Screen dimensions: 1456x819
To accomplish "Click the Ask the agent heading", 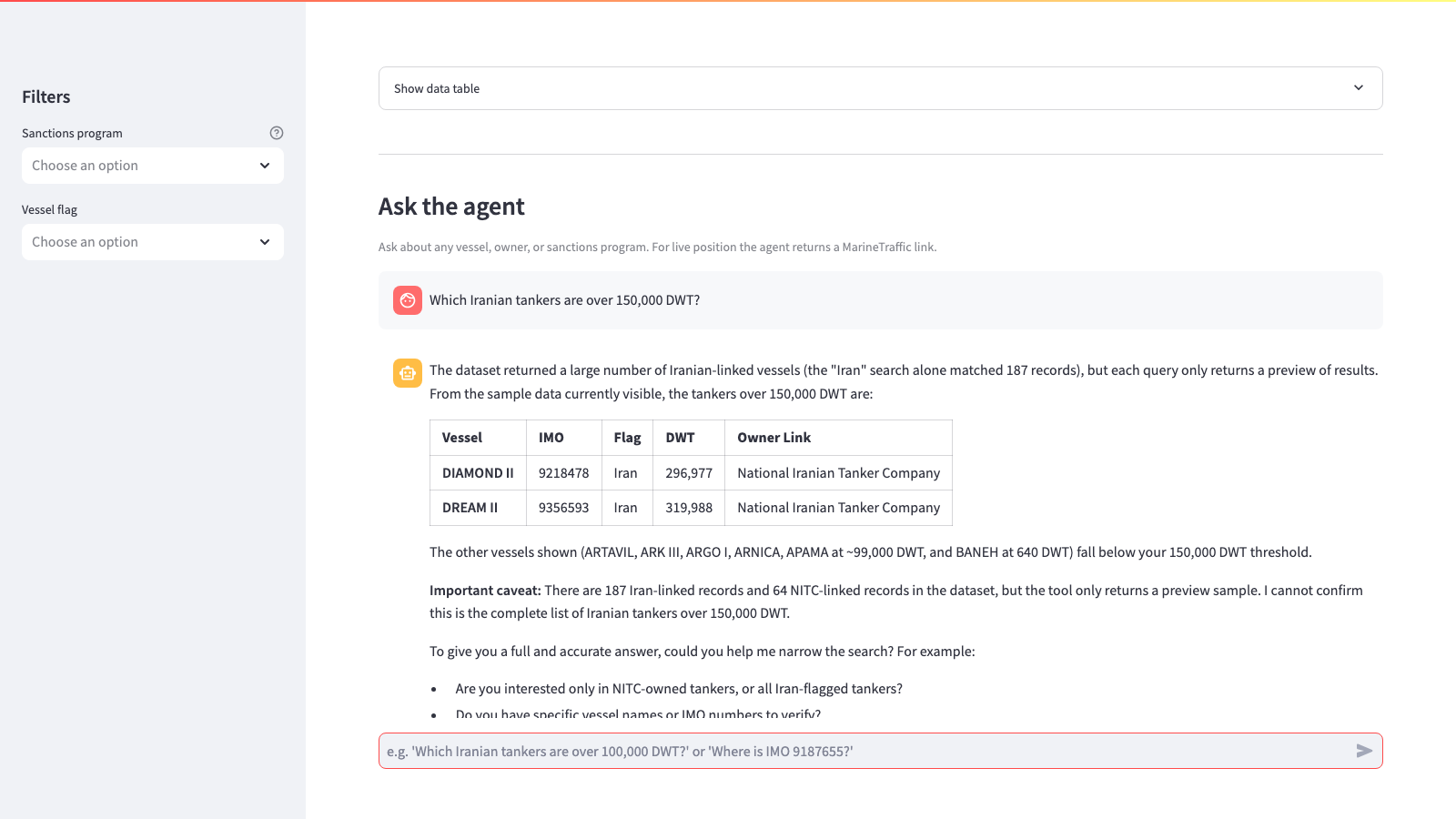I will coord(451,207).
